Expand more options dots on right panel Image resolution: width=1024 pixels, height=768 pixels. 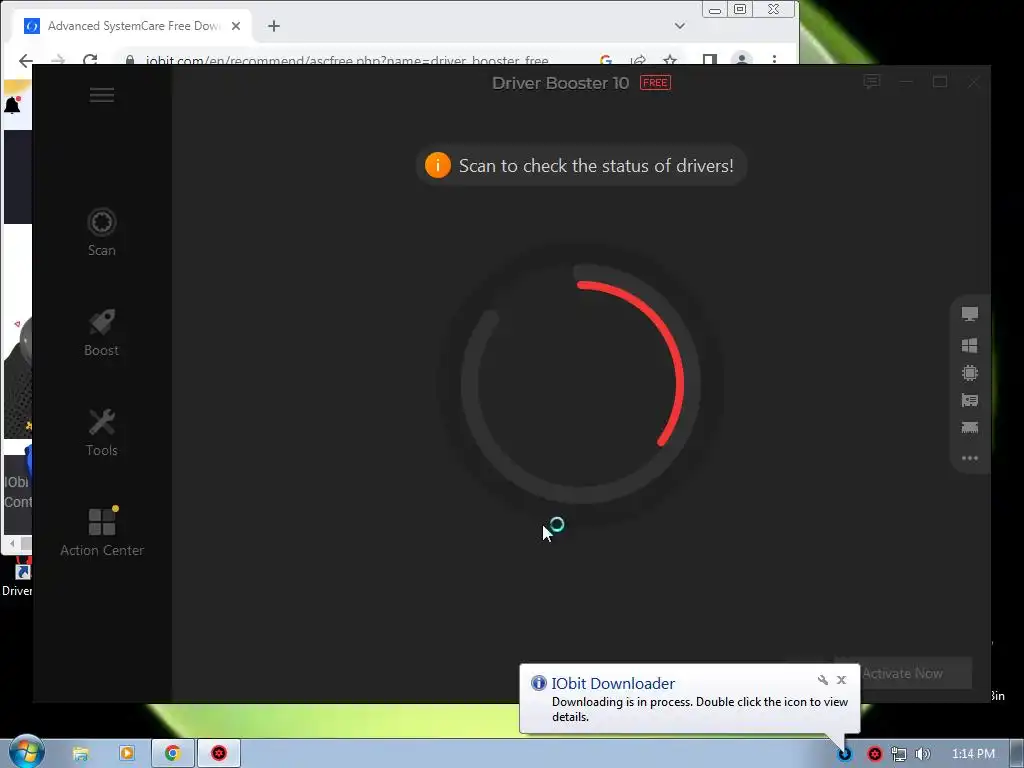point(970,458)
